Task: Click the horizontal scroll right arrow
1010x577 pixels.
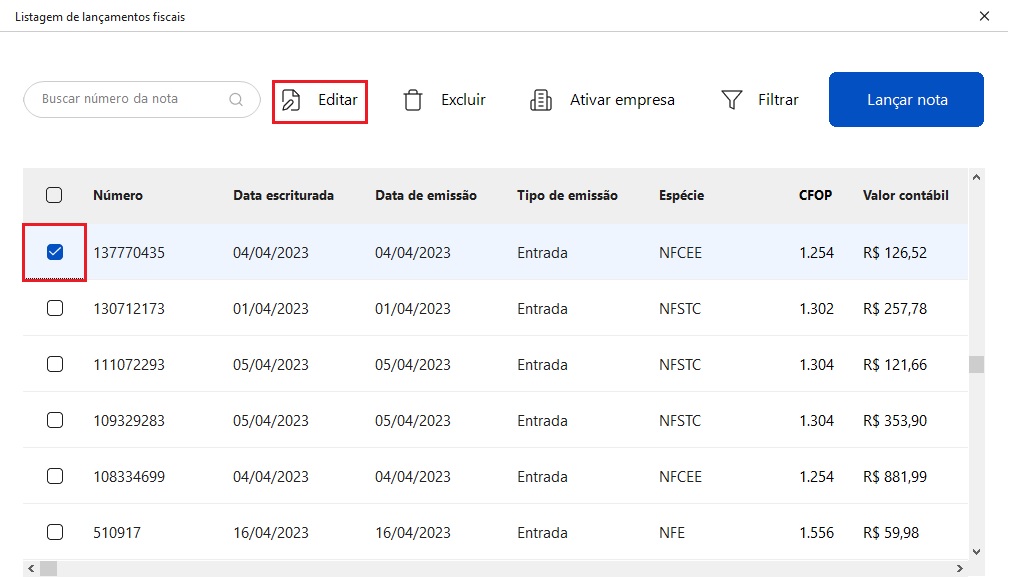Action: 960,569
